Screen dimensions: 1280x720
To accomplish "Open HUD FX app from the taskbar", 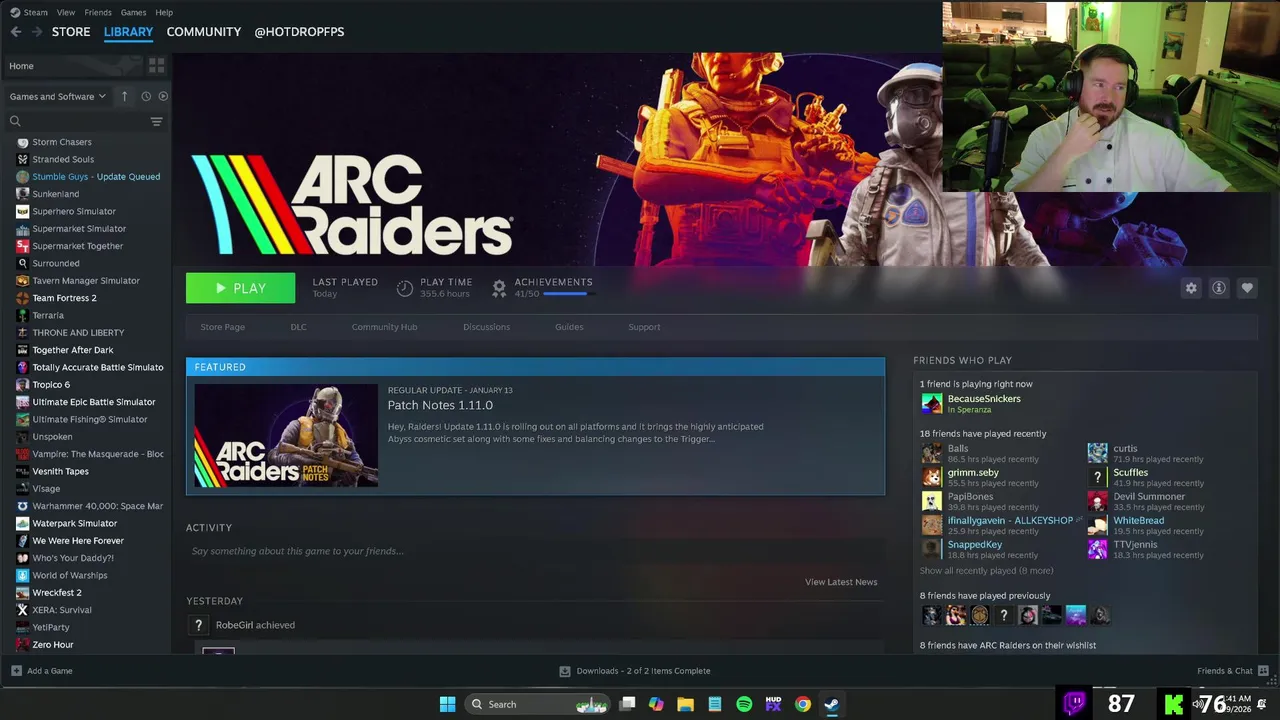I will 773,704.
